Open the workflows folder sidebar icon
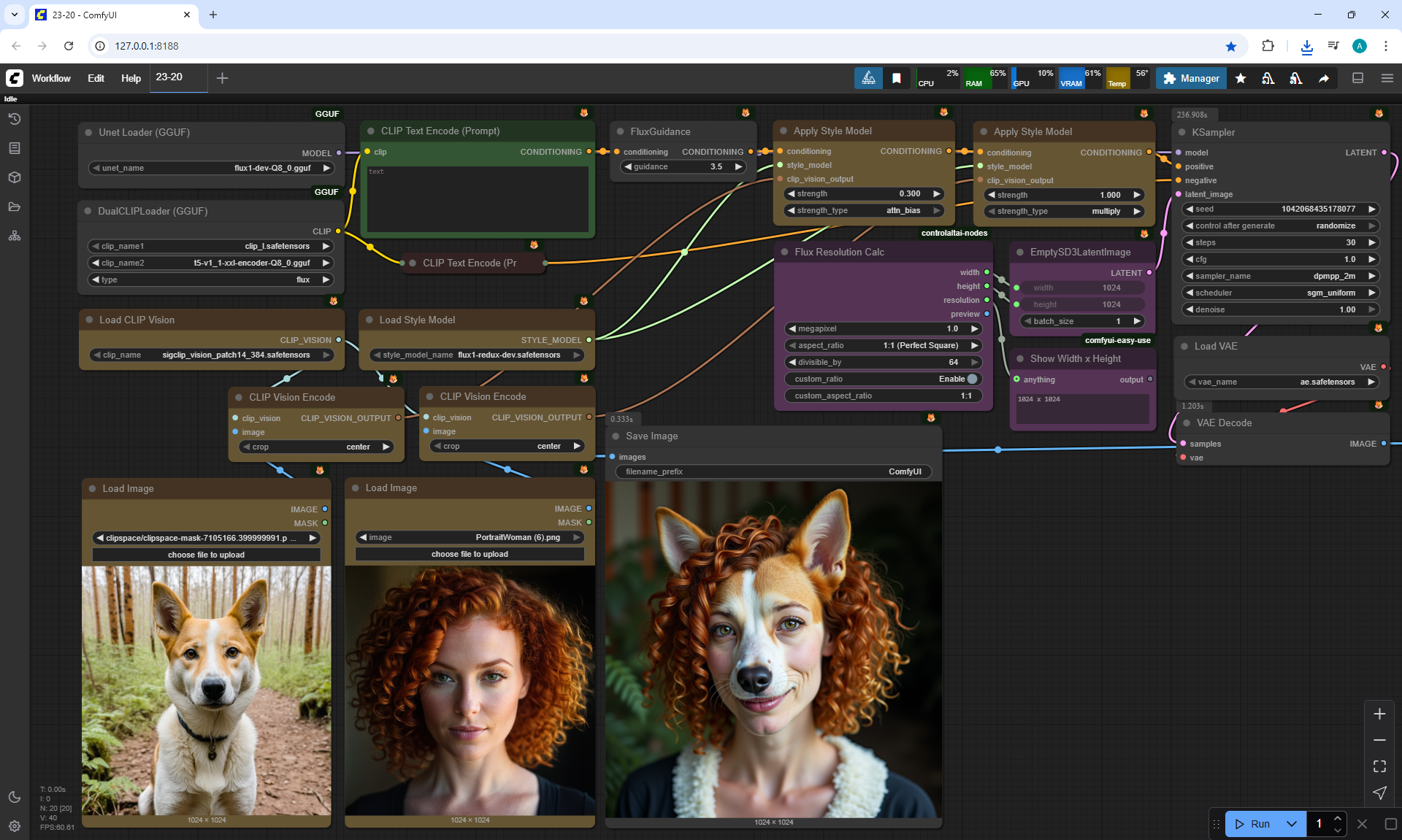Screen dimensions: 1402x840 click(15, 207)
